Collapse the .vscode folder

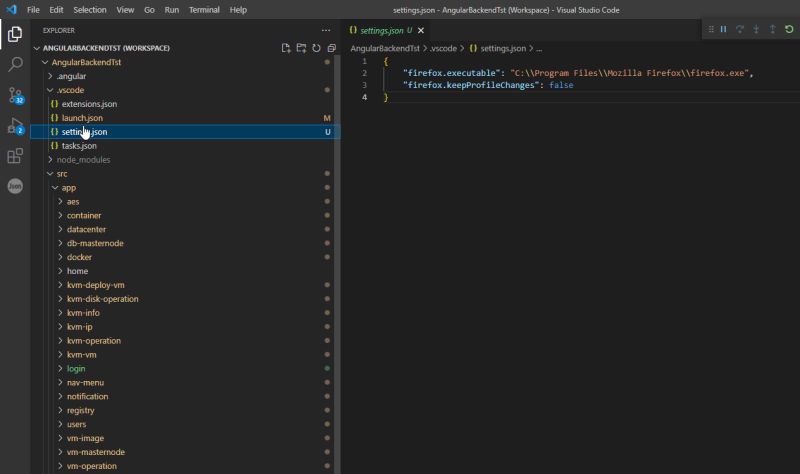[50, 90]
